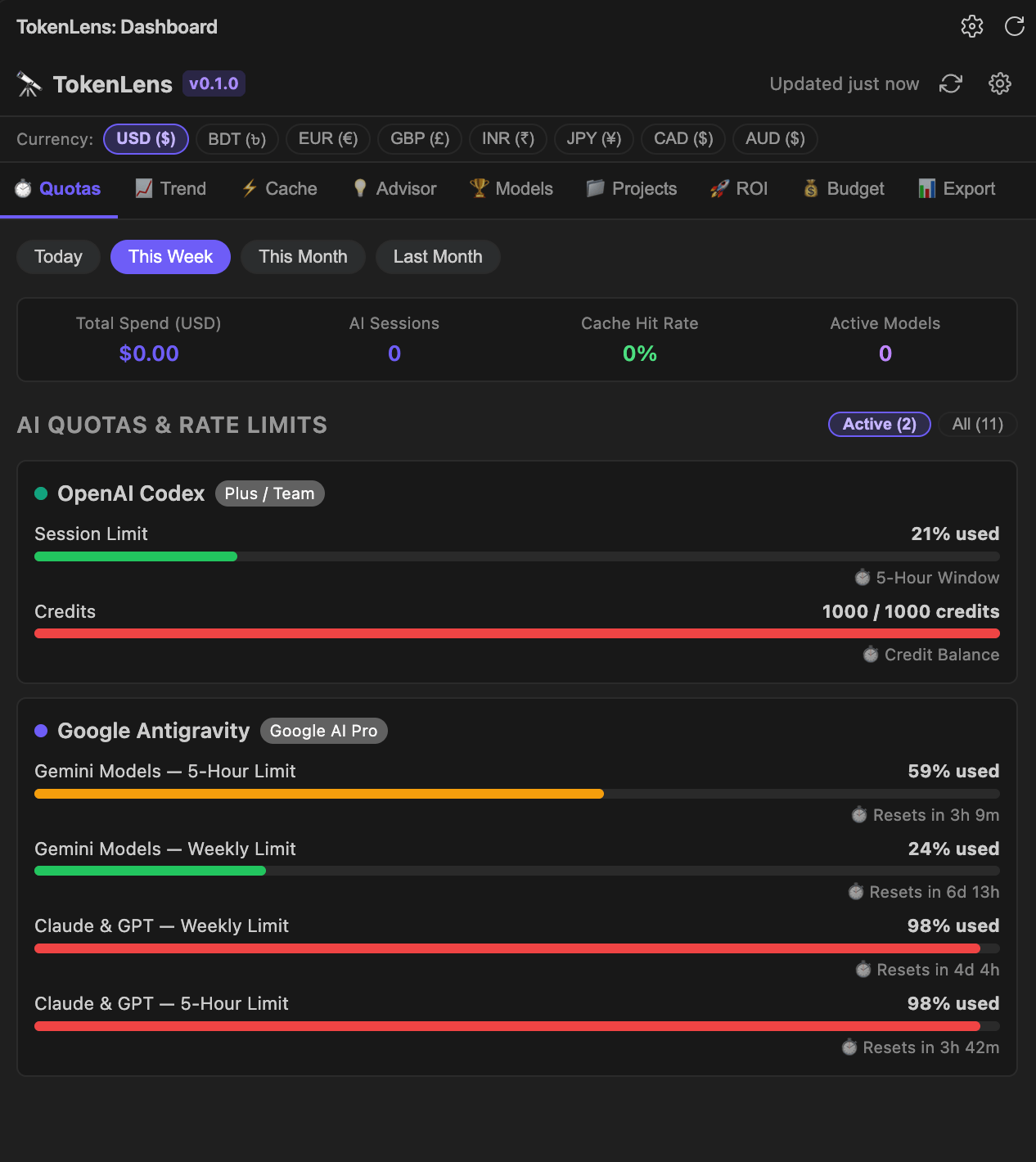This screenshot has width=1036, height=1162.
Task: Open the Advisor tab
Action: coord(394,189)
